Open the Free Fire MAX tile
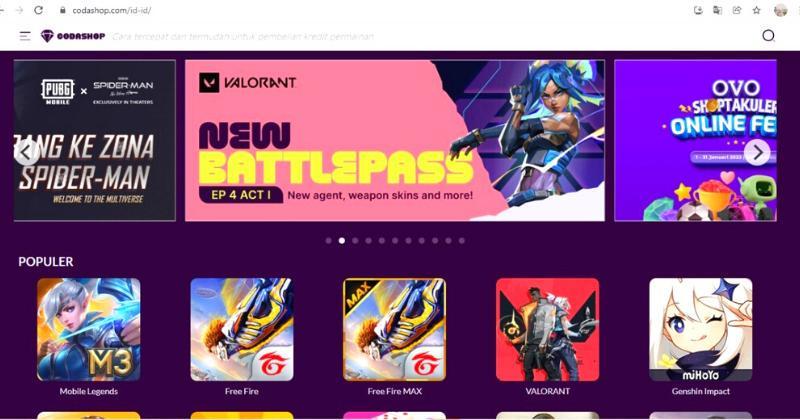800x420 pixels. click(x=394, y=330)
